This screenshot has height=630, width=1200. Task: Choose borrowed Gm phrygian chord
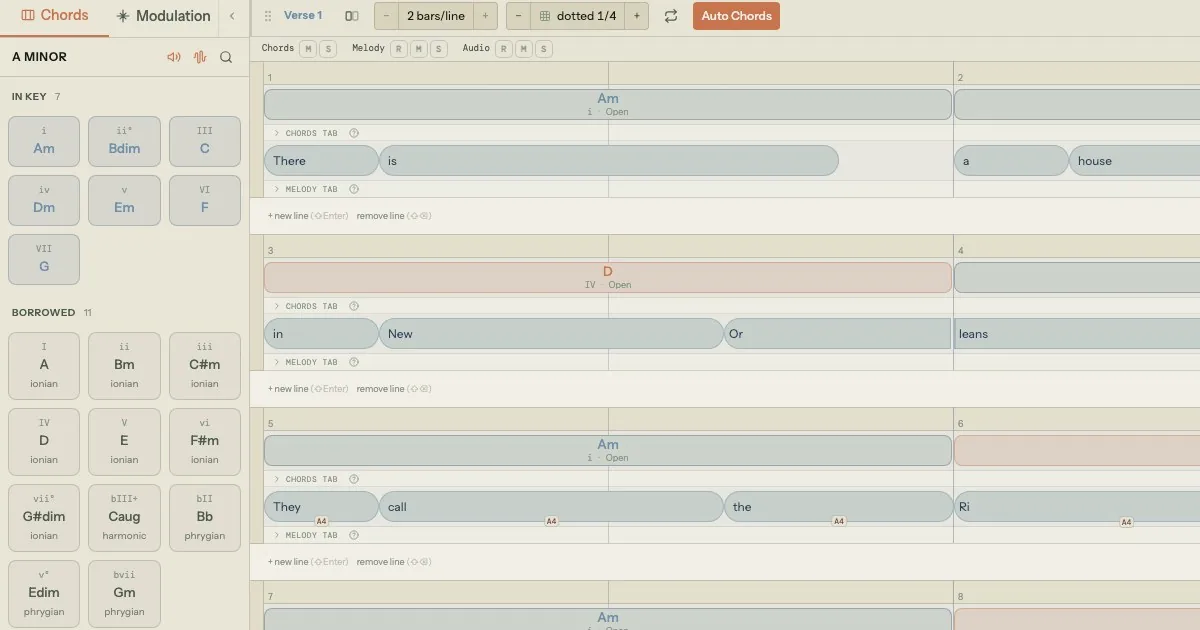click(x=124, y=594)
